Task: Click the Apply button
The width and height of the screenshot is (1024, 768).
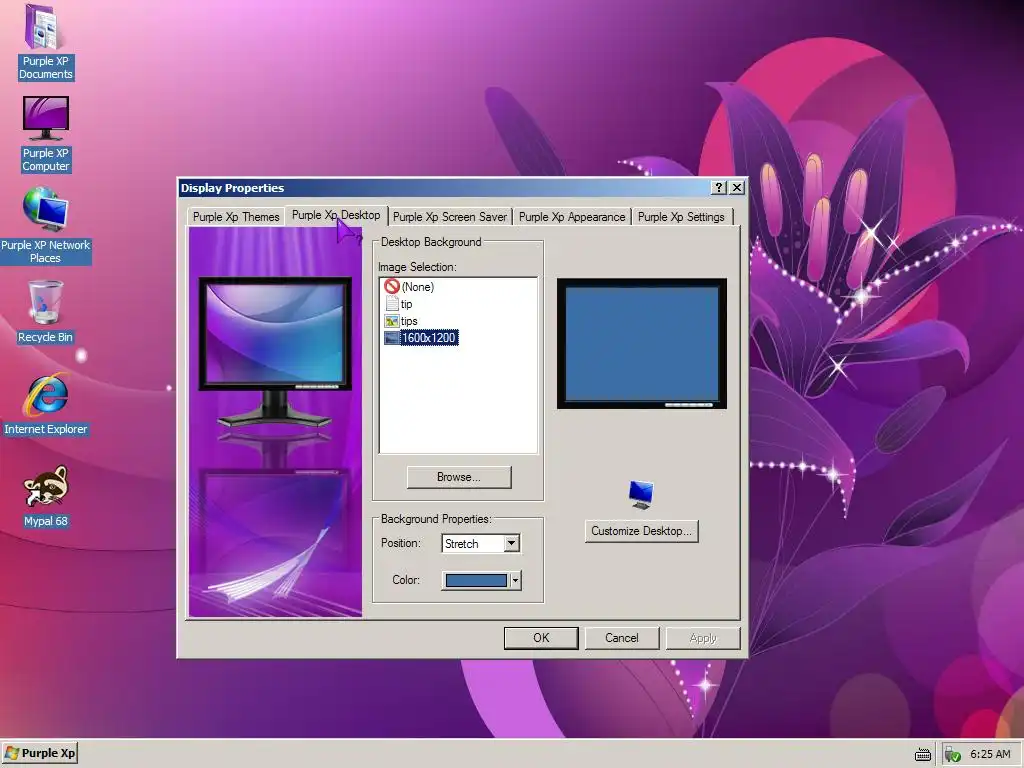Action: pyautogui.click(x=703, y=638)
